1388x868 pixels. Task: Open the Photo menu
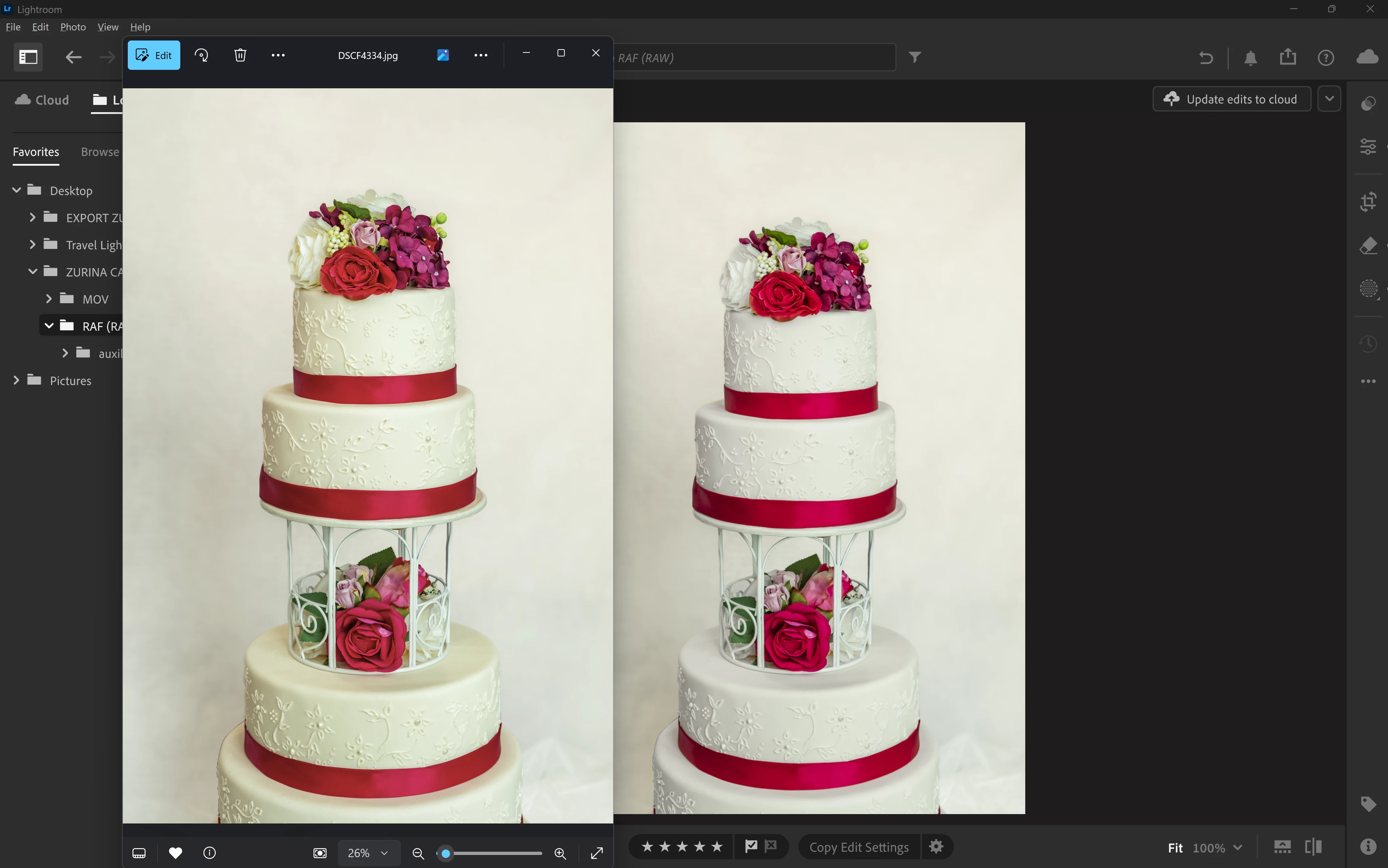(x=73, y=27)
